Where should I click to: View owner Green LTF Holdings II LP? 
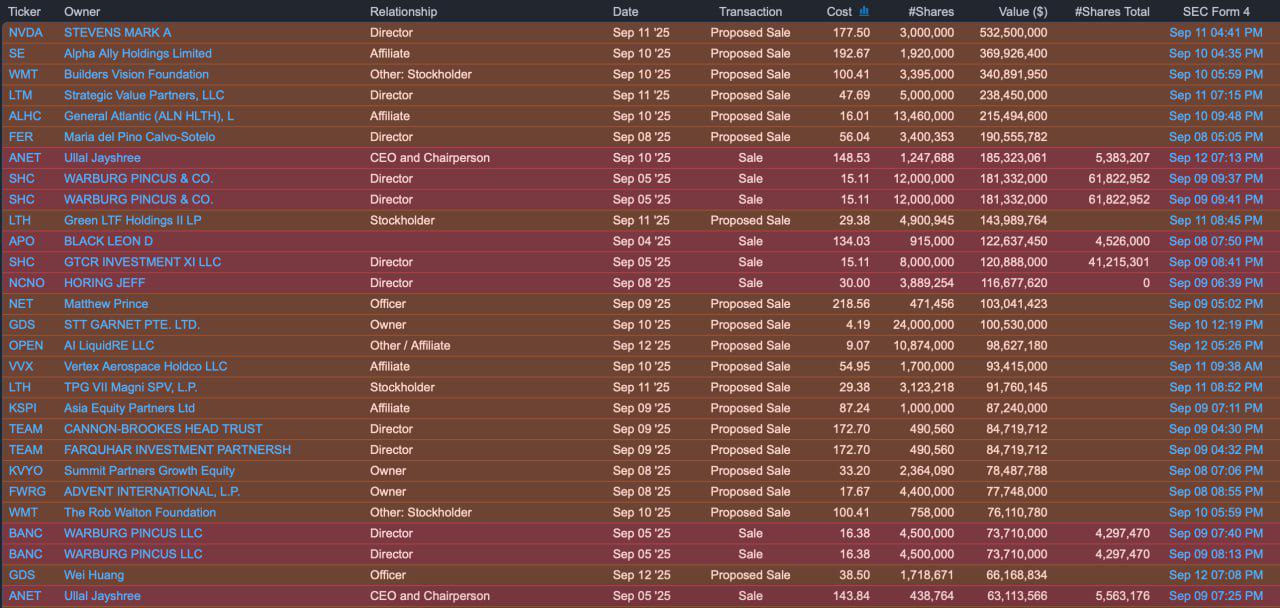133,221
